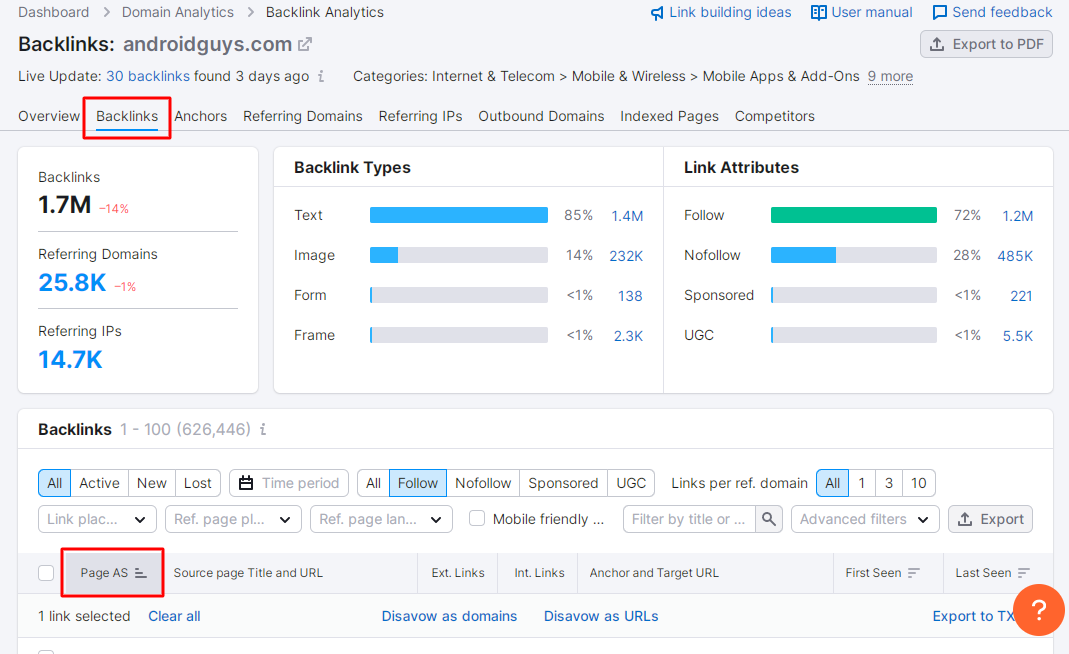This screenshot has height=654, width=1069.
Task: Switch to the Competitors tab
Action: [x=774, y=116]
